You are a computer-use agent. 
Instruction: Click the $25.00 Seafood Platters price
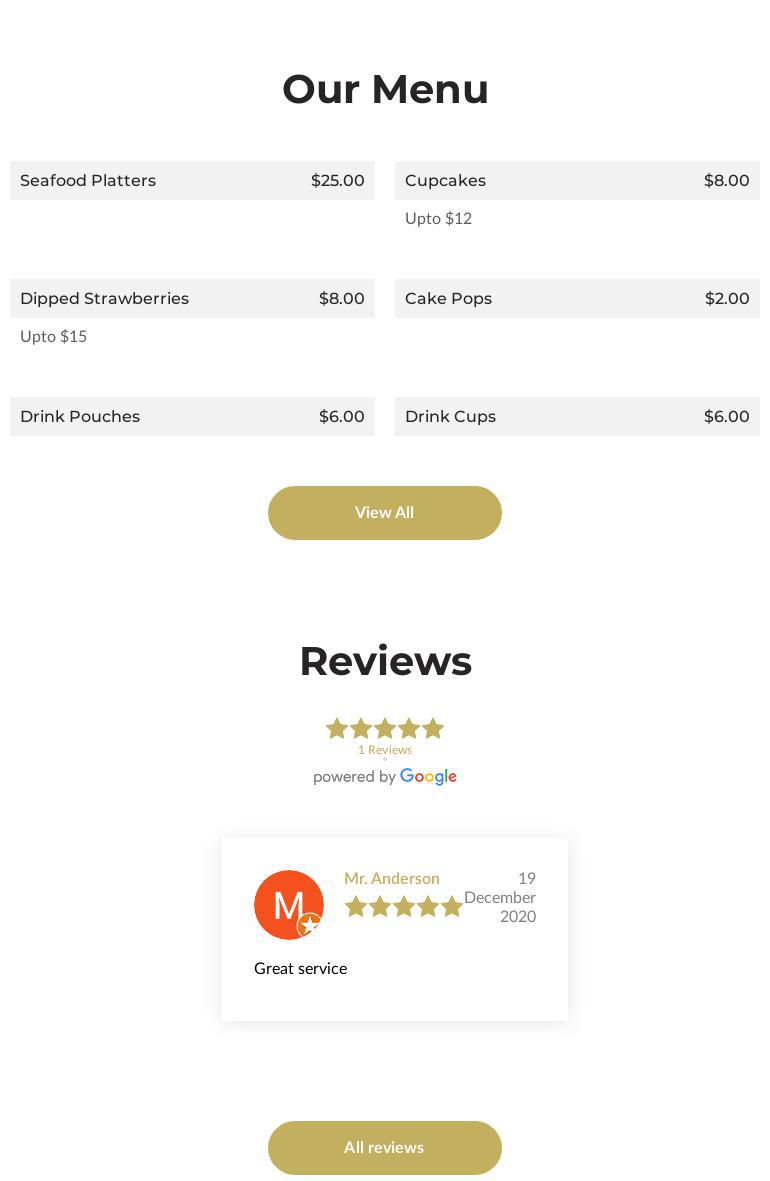point(337,180)
